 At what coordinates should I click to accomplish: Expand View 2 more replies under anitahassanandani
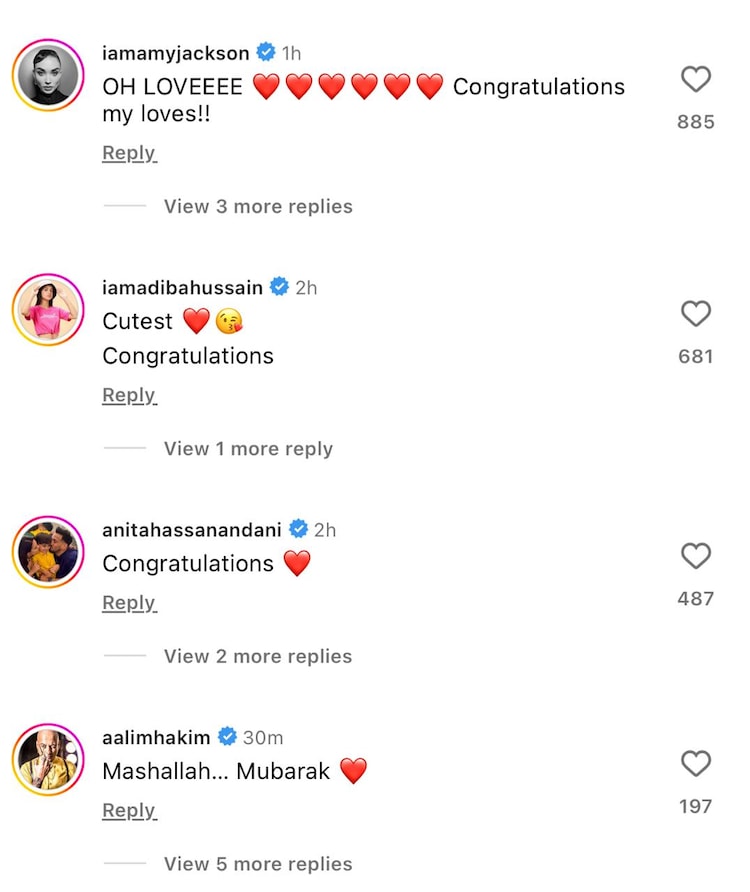pyautogui.click(x=257, y=656)
